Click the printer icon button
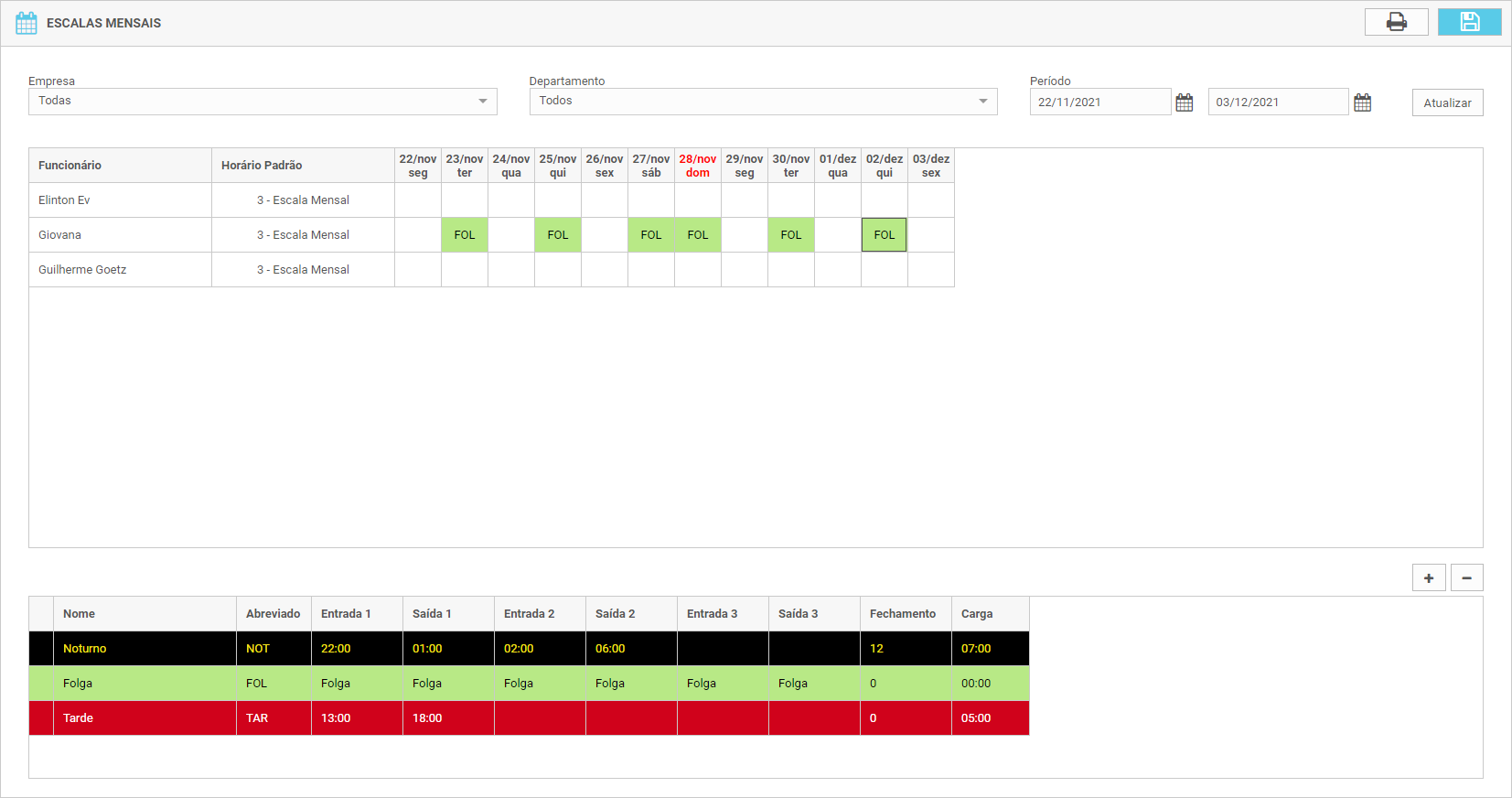The height and width of the screenshot is (798, 1512). click(x=1396, y=22)
